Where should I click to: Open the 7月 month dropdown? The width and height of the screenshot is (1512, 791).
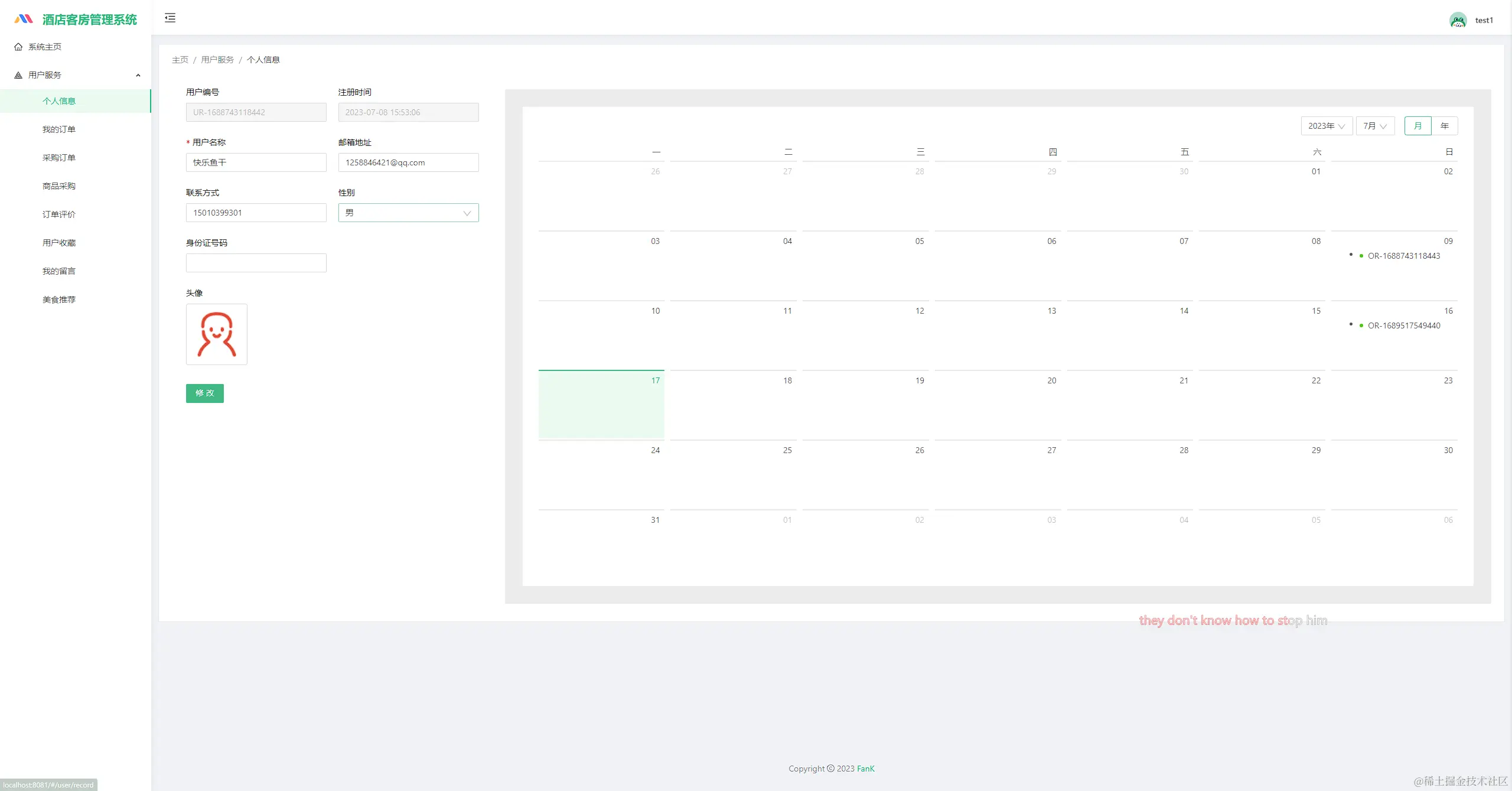click(x=1374, y=126)
